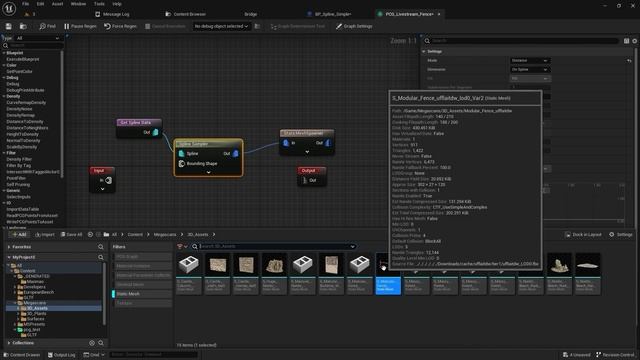Open the Mode Distance dropdown

(529, 60)
